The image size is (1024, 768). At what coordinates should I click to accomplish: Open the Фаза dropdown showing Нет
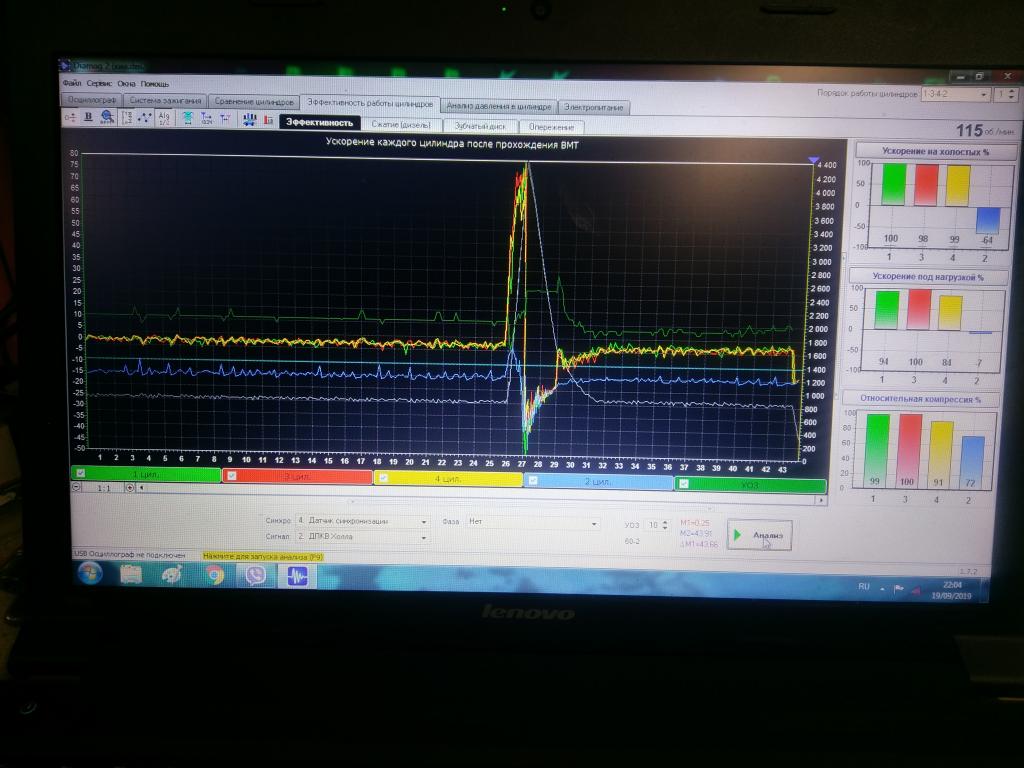tap(532, 522)
